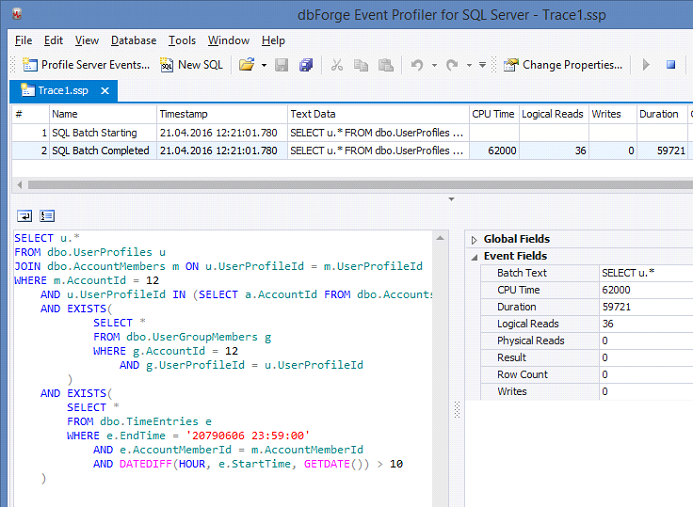Sort by the Text Data column header

pos(378,114)
